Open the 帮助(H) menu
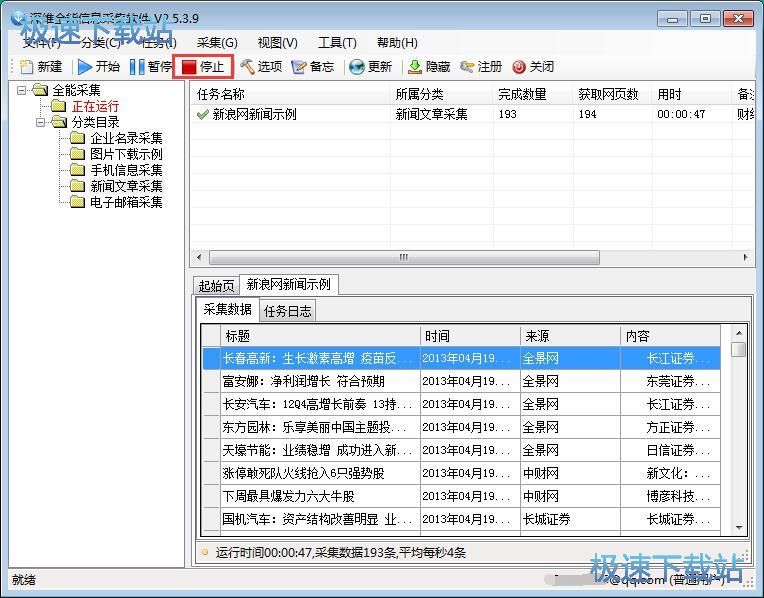 pyautogui.click(x=397, y=43)
